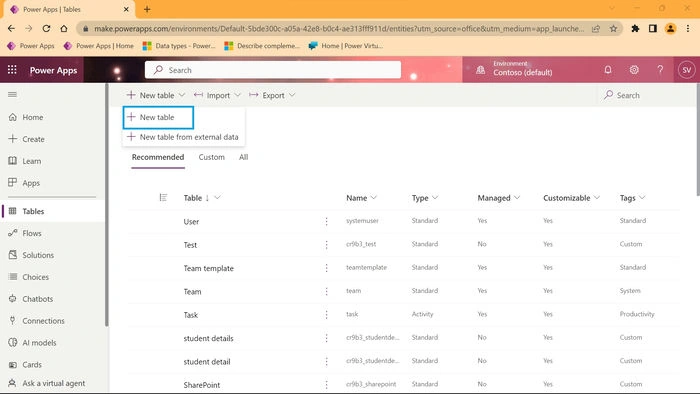700x394 pixels.
Task: Click the page's right vertical scrollbar
Action: [698, 139]
